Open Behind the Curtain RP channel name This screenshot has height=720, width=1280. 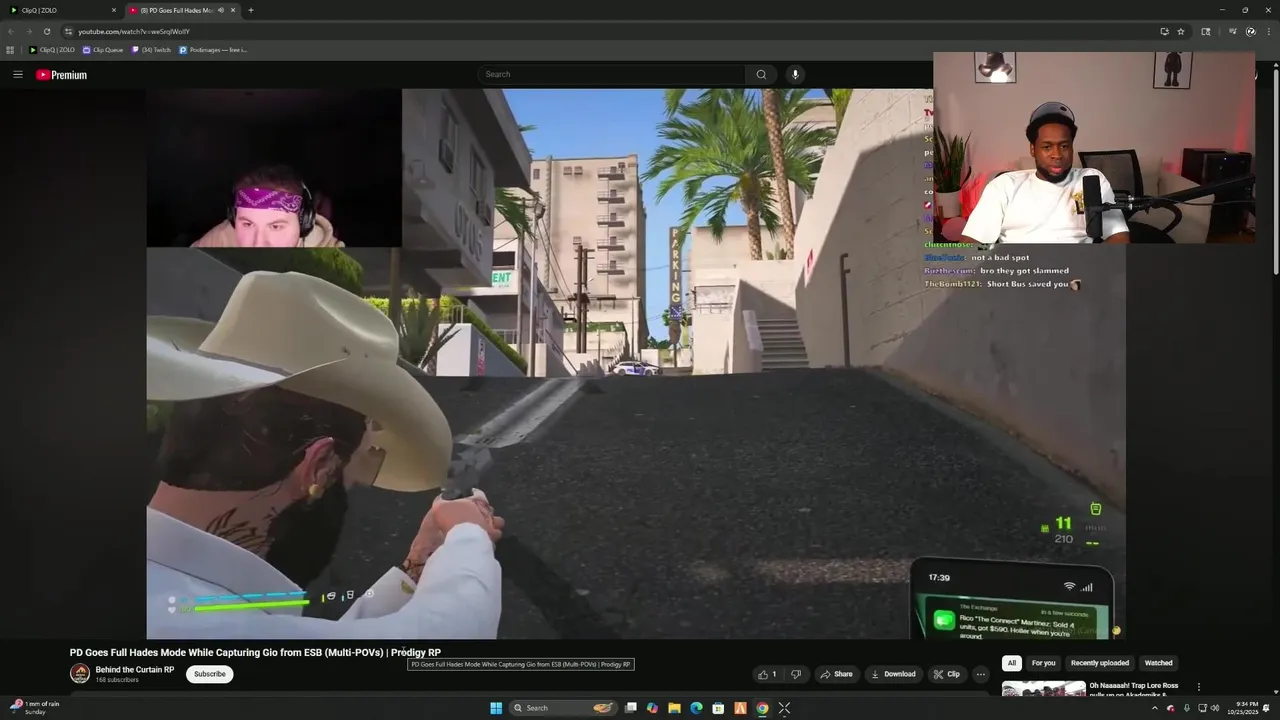tap(135, 670)
